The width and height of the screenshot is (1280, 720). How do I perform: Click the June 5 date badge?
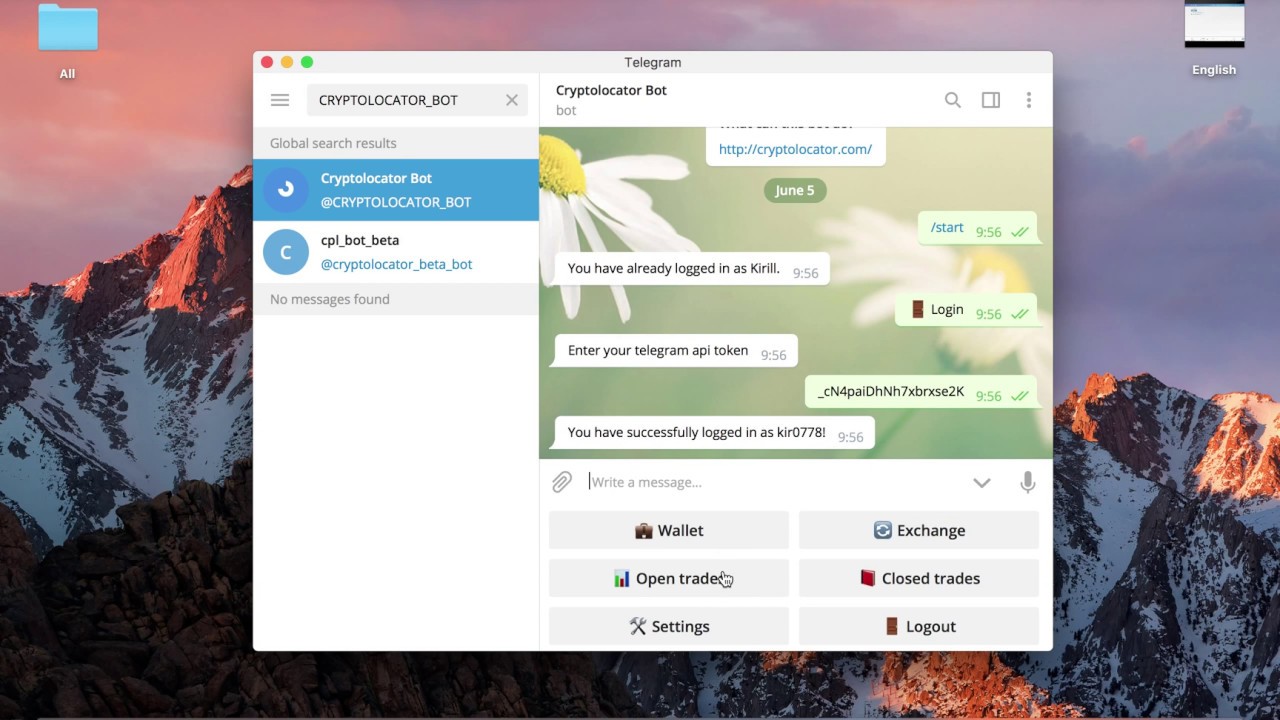pyautogui.click(x=795, y=190)
